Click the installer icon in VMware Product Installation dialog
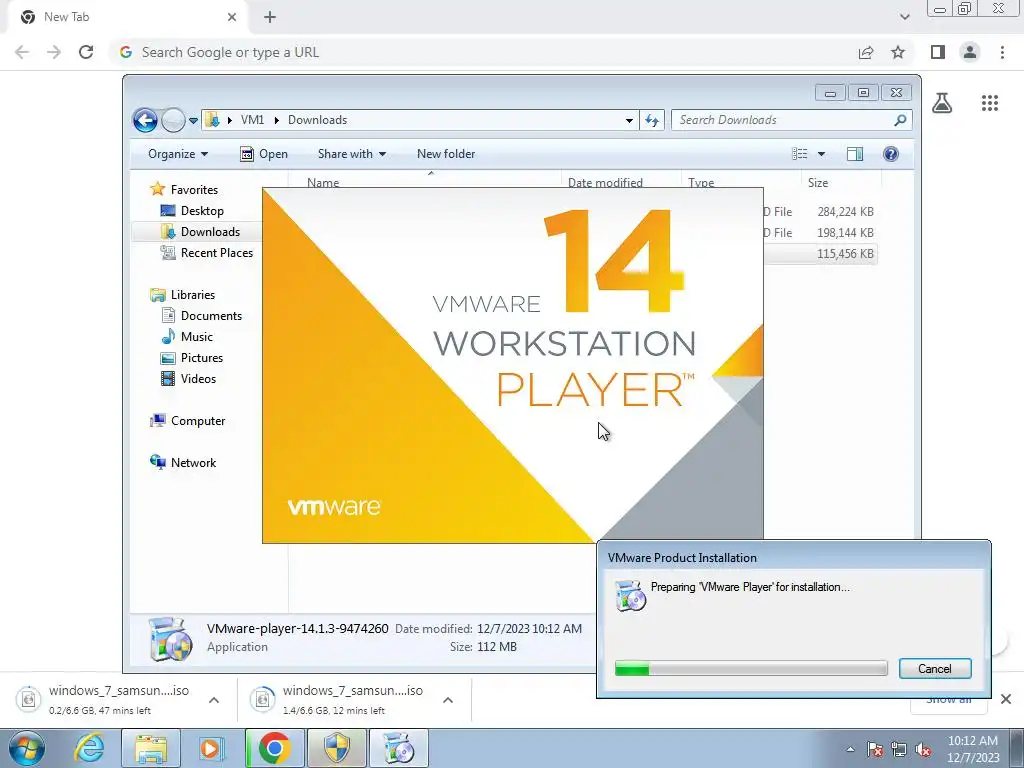The width and height of the screenshot is (1024, 768). 630,596
